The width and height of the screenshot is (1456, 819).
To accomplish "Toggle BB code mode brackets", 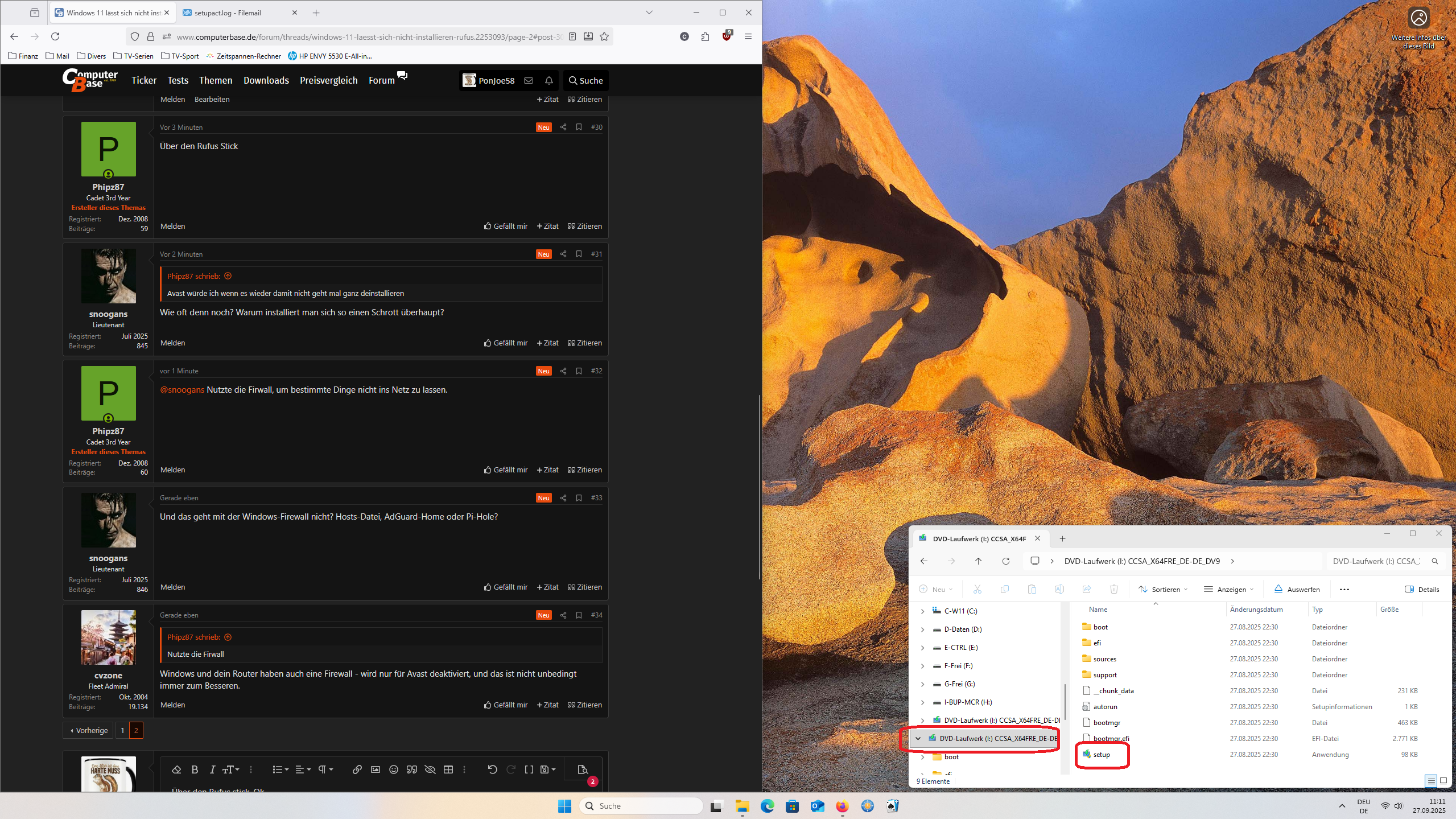I will click(x=529, y=769).
